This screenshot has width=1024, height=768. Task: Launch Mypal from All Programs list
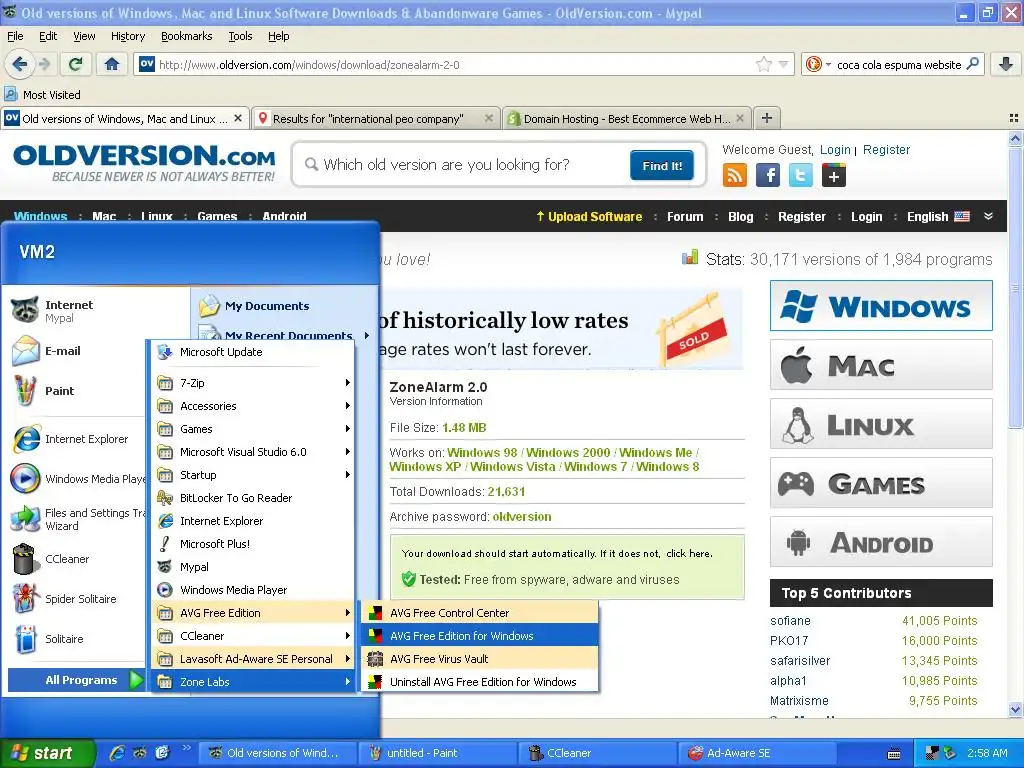tap(253, 567)
